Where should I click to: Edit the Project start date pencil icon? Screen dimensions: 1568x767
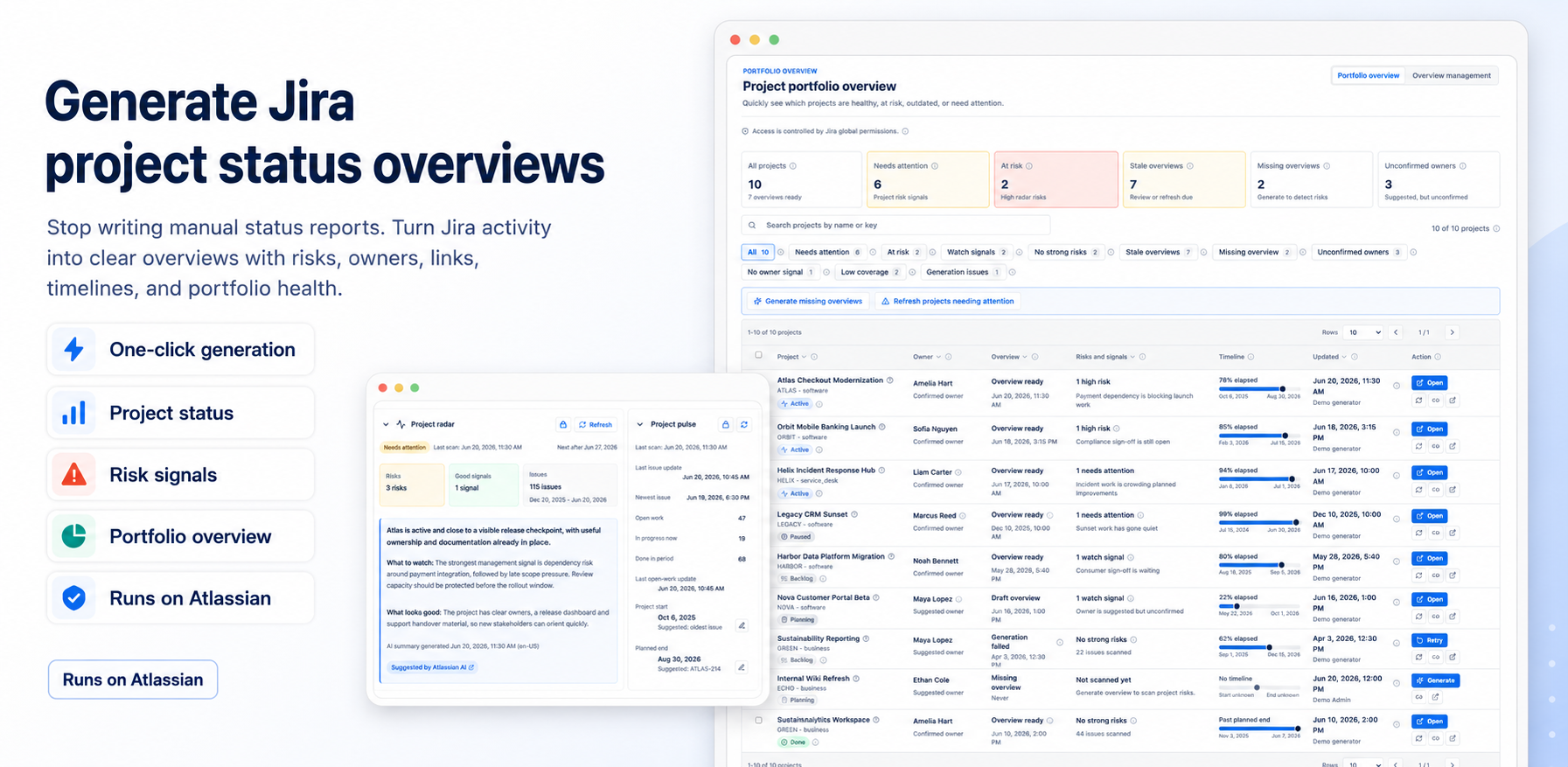742,625
